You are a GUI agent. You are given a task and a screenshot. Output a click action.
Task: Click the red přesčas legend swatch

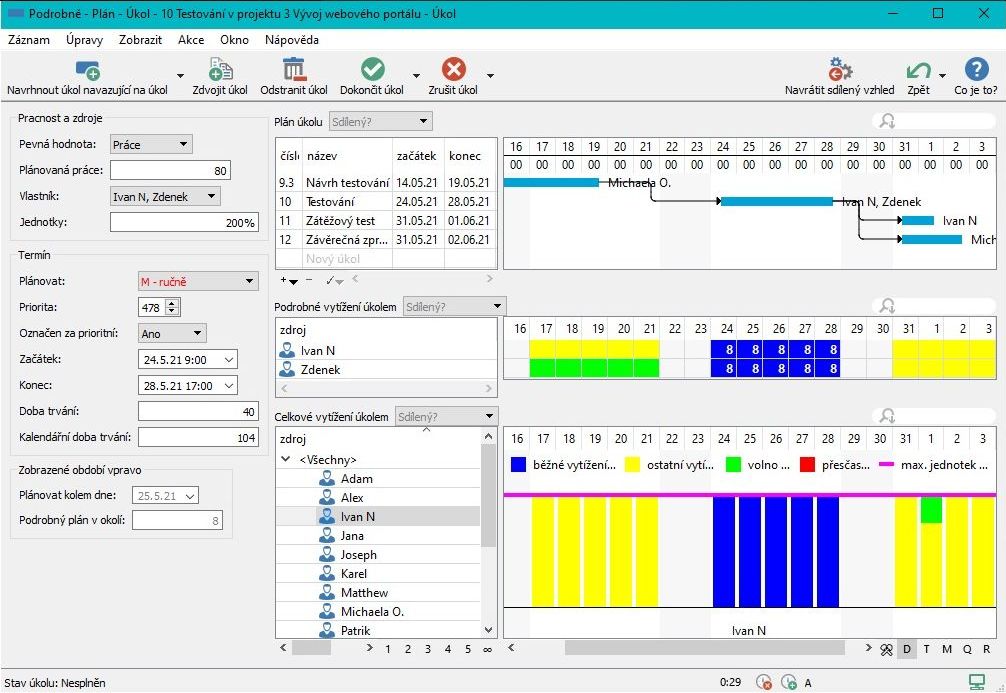pyautogui.click(x=807, y=465)
